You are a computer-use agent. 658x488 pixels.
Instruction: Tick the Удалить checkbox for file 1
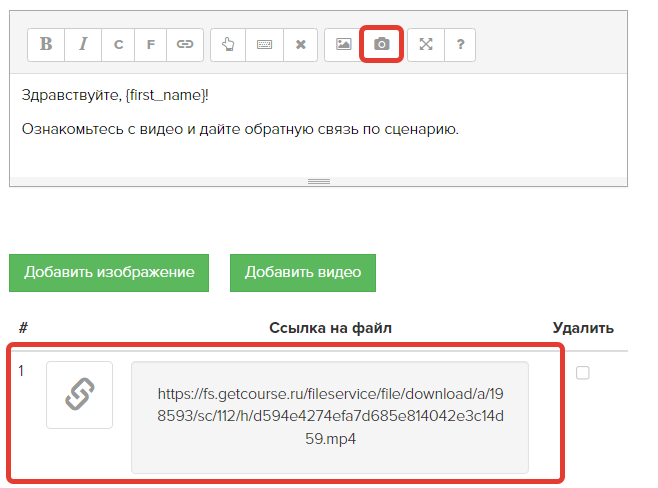[582, 372]
